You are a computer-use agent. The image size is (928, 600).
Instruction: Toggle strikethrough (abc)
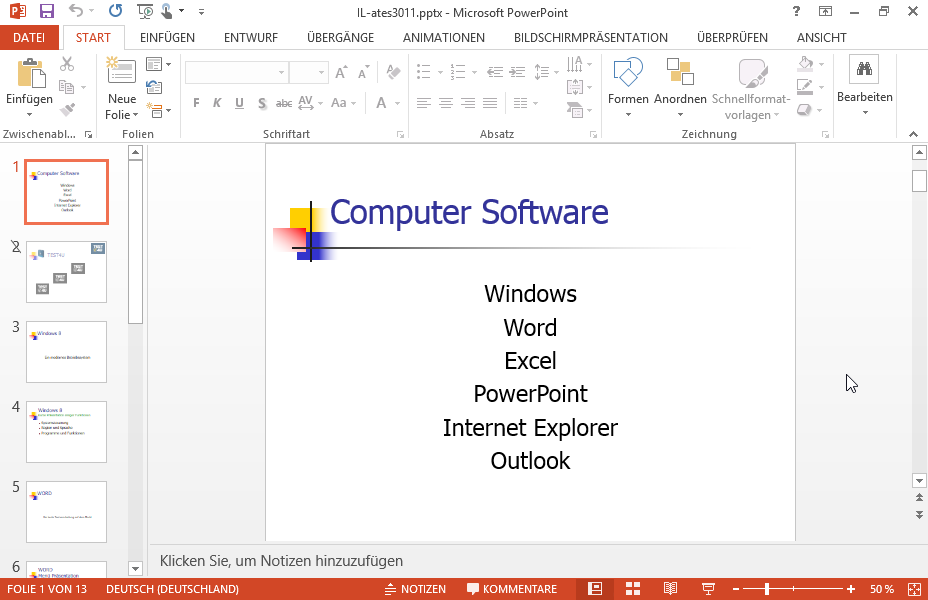(x=284, y=104)
